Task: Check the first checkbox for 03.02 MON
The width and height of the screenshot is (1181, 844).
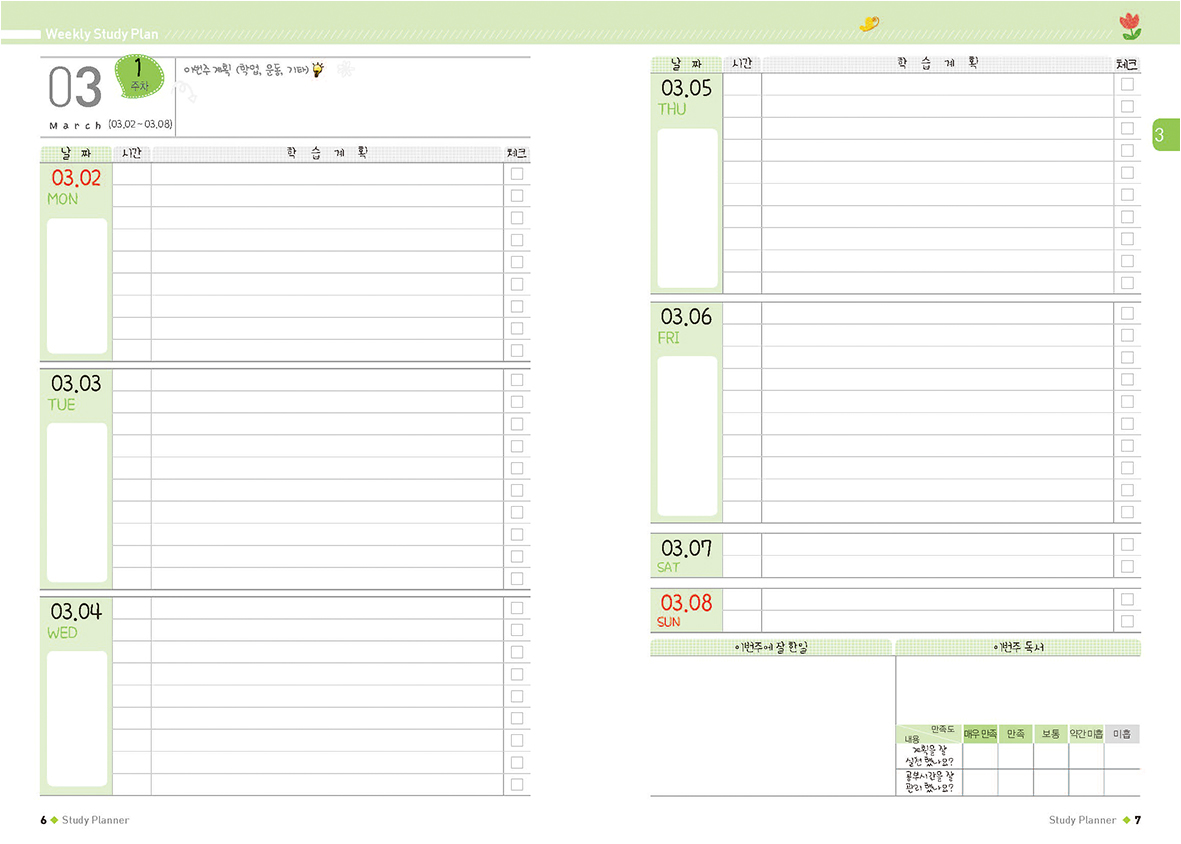Action: point(517,174)
